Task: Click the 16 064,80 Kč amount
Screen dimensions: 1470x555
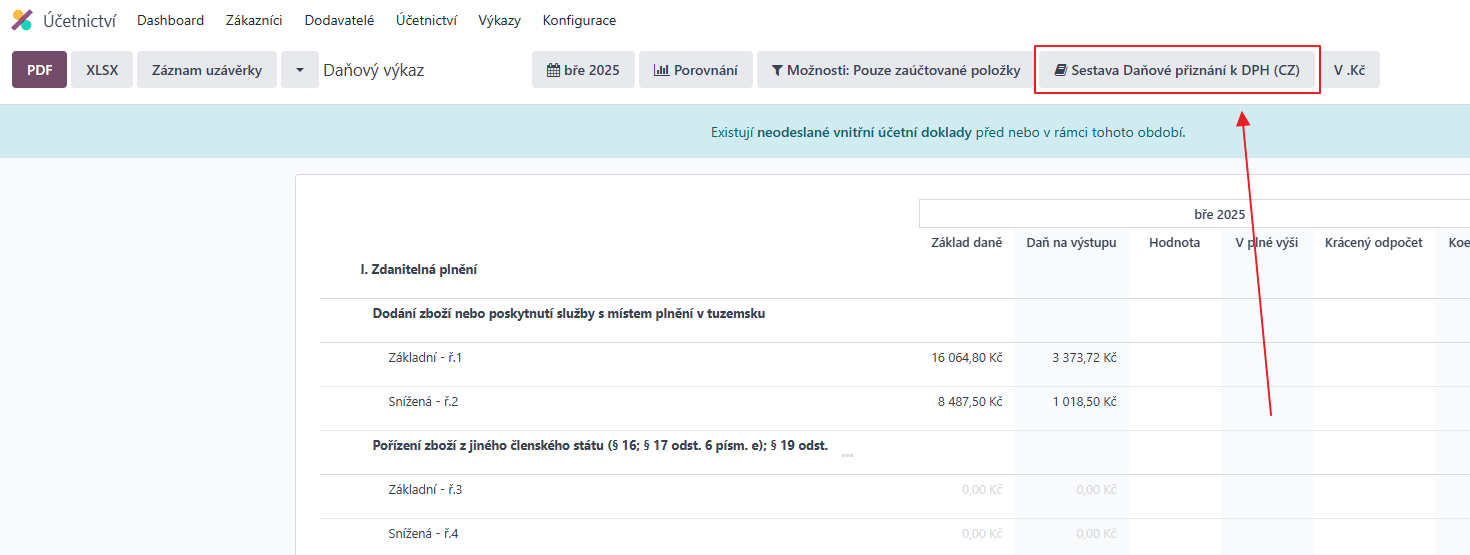Action: [966, 358]
